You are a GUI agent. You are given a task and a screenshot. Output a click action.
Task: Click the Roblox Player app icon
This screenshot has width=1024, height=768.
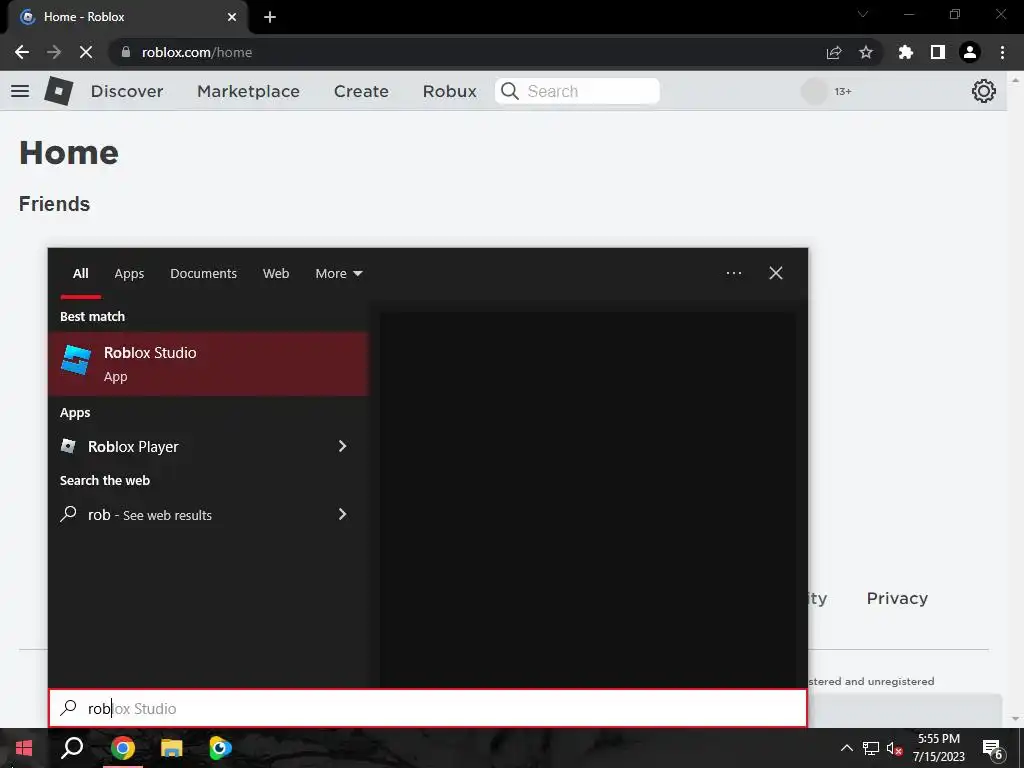point(68,446)
